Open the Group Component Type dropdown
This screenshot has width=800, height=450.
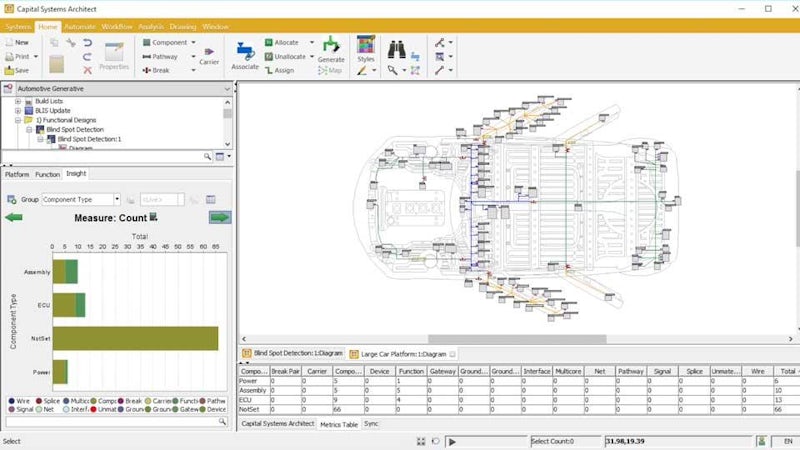pyautogui.click(x=116, y=199)
